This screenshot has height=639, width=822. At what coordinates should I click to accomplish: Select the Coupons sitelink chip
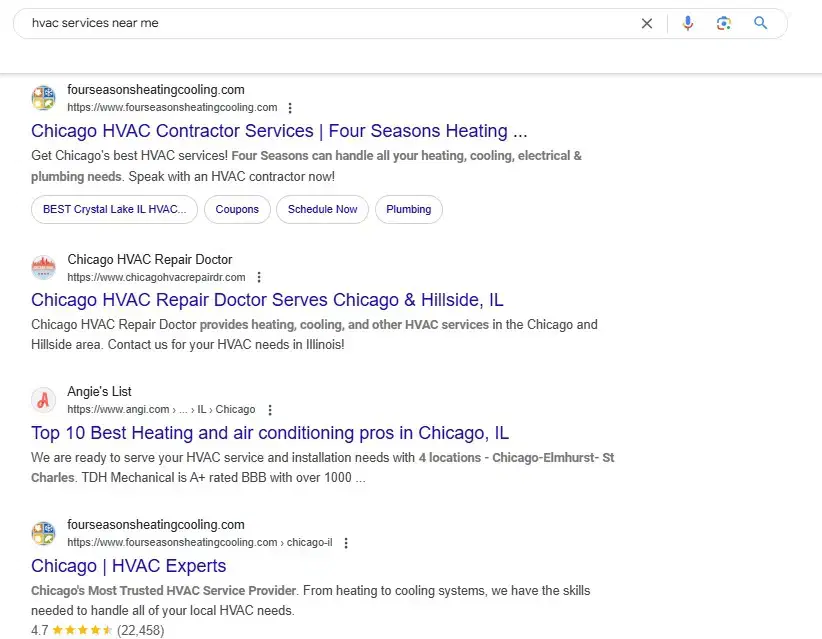pos(237,209)
